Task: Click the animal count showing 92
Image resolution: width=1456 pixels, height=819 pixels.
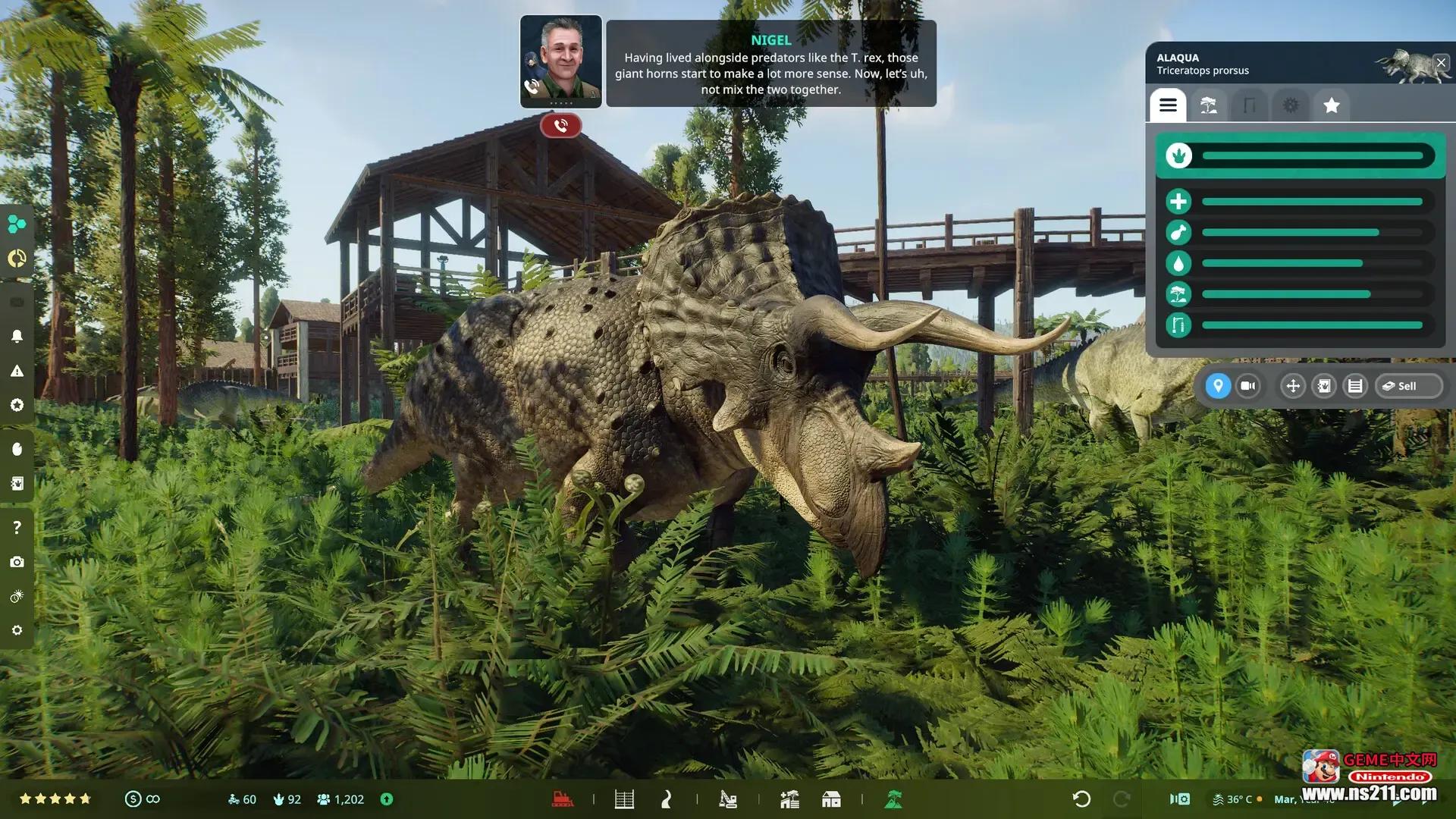Action: (x=287, y=799)
